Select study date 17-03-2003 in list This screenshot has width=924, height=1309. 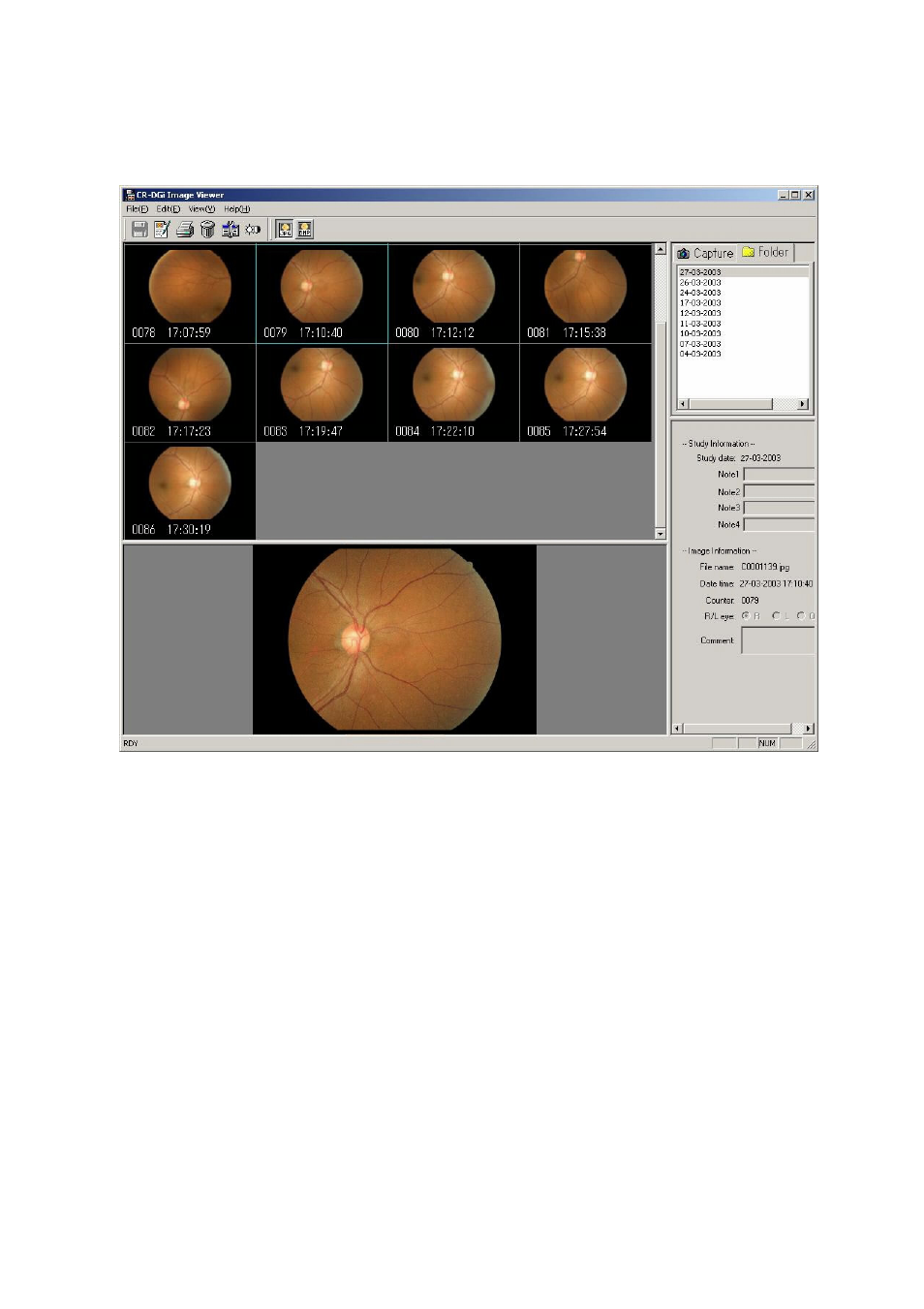[700, 303]
